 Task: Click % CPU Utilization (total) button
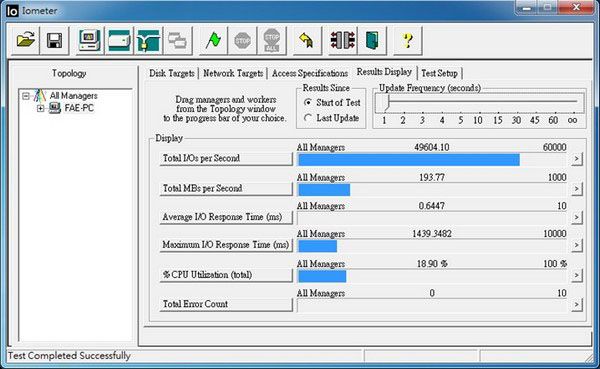coord(226,275)
